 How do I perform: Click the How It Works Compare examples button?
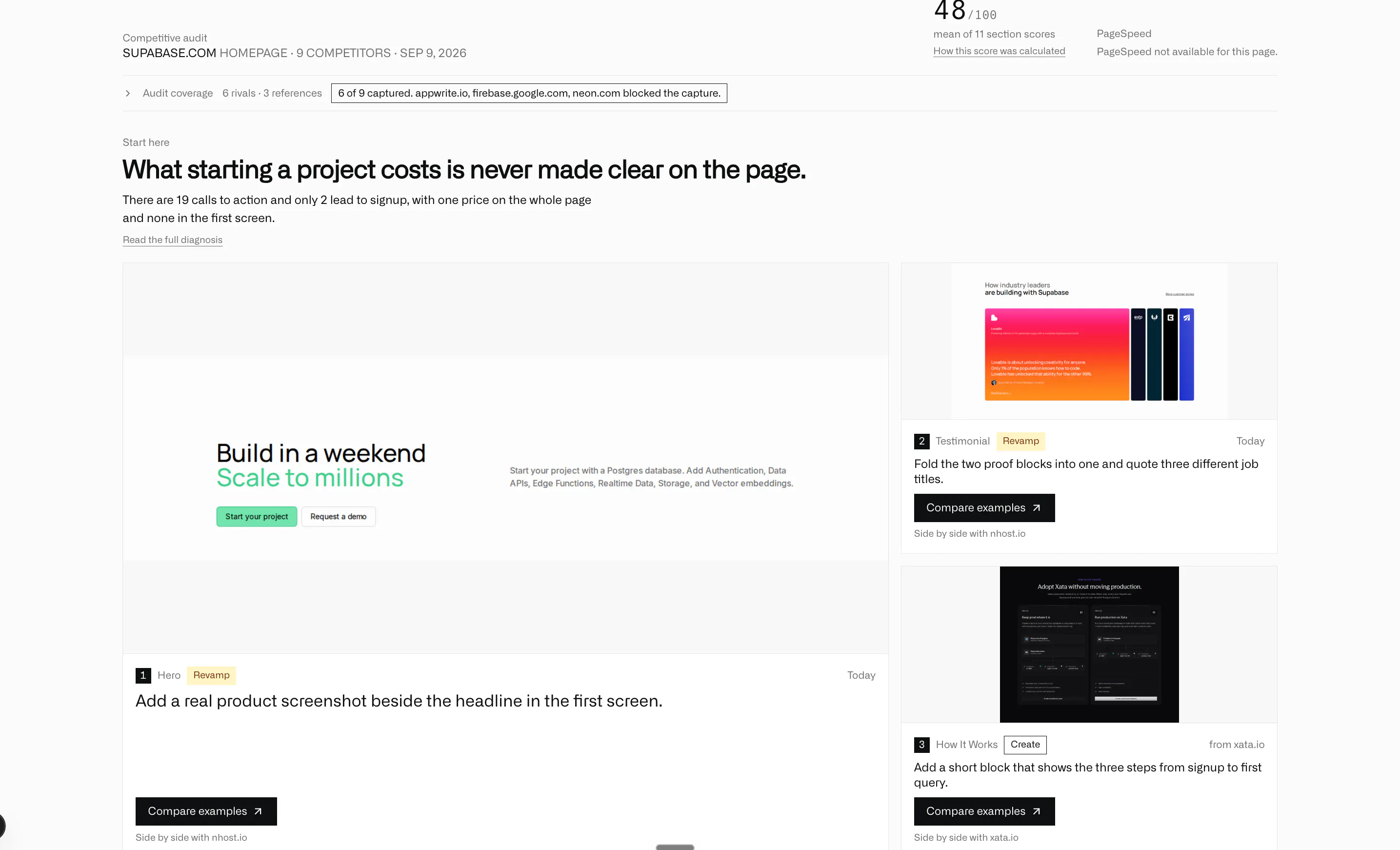pyautogui.click(x=984, y=811)
